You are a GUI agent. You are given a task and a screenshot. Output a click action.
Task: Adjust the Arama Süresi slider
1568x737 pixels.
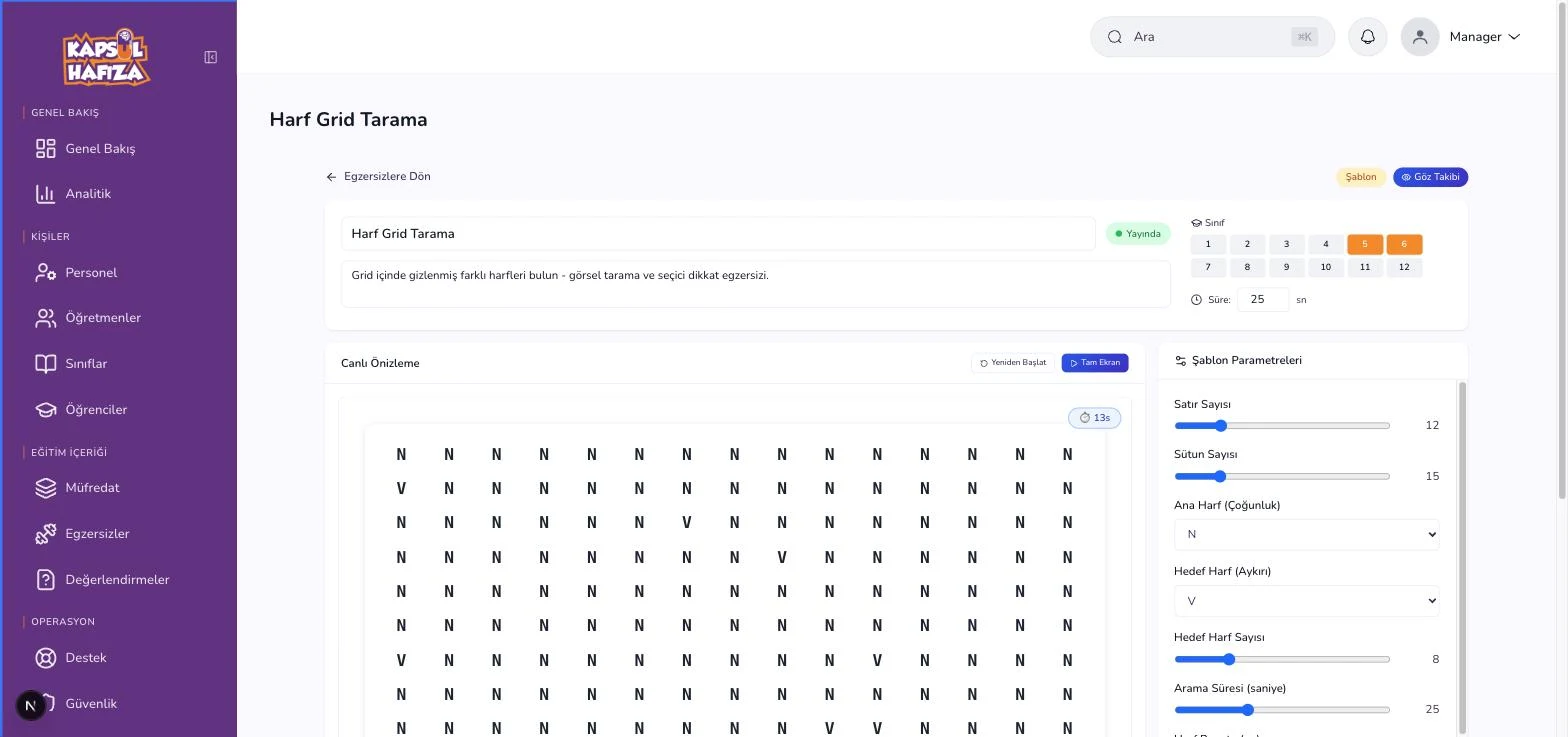click(x=1282, y=710)
